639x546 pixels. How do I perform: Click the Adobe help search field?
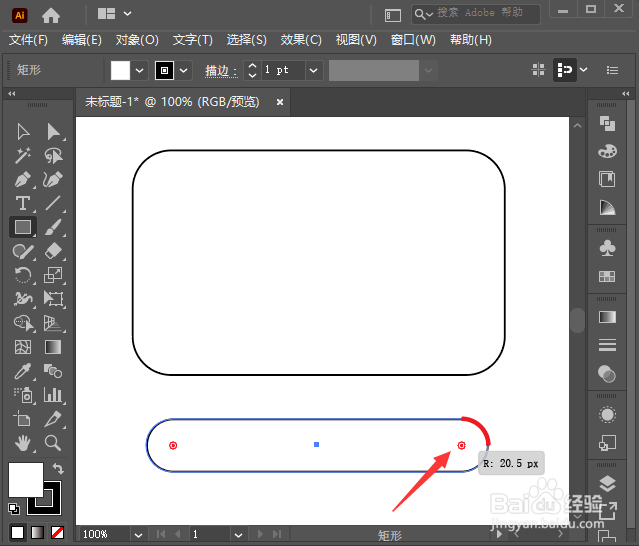point(476,14)
